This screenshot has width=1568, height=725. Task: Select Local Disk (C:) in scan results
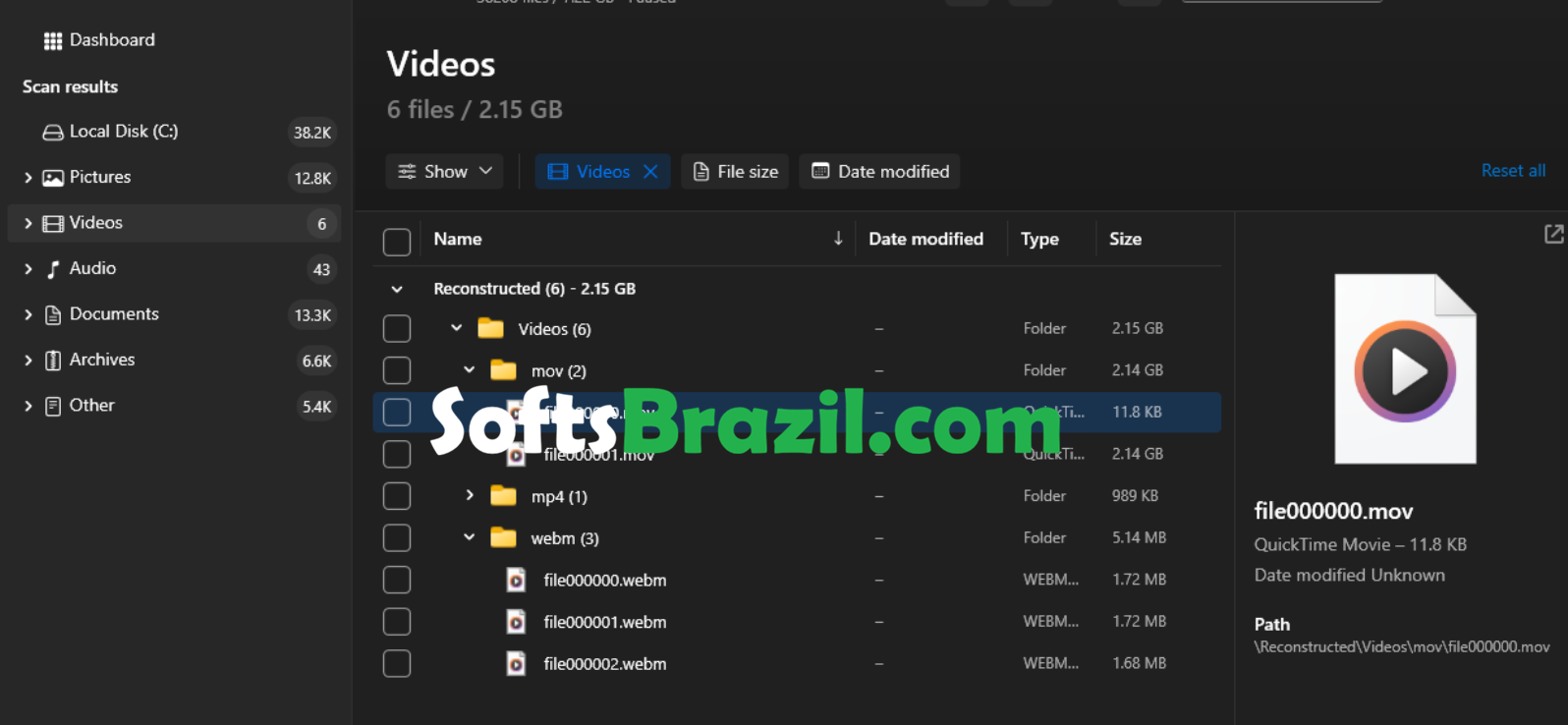pos(174,132)
